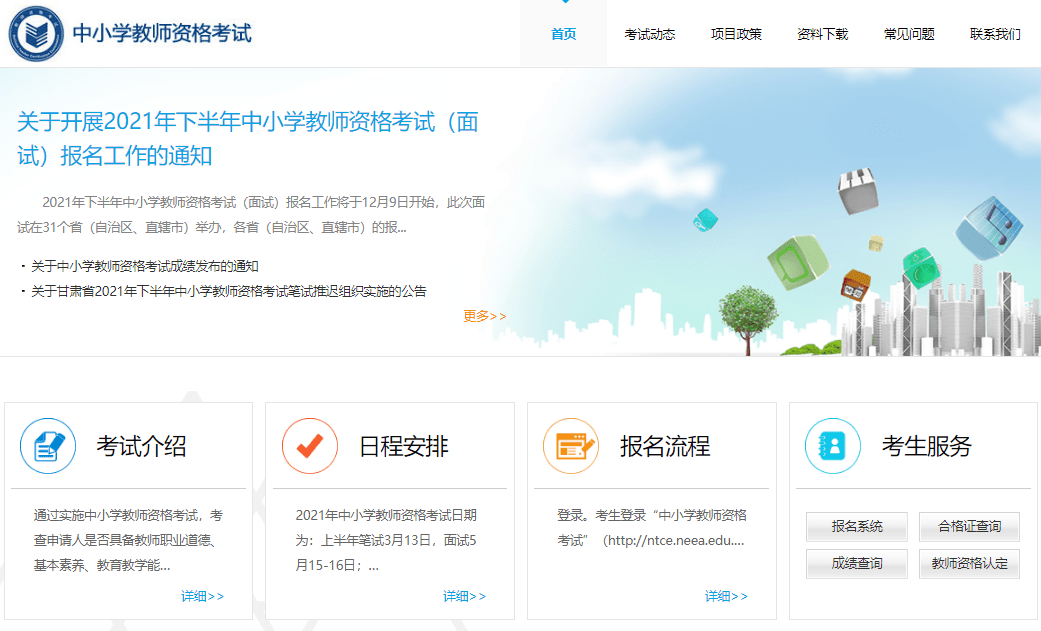
Task: Click the NTCE site logo emblem
Action: point(36,33)
